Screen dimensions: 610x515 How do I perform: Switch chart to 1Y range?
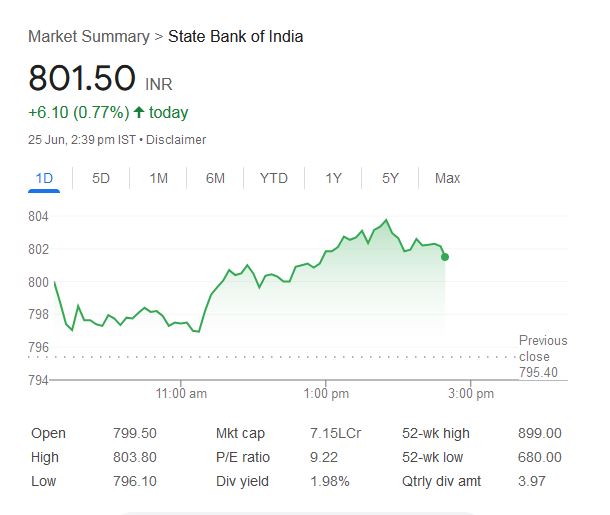coord(333,178)
